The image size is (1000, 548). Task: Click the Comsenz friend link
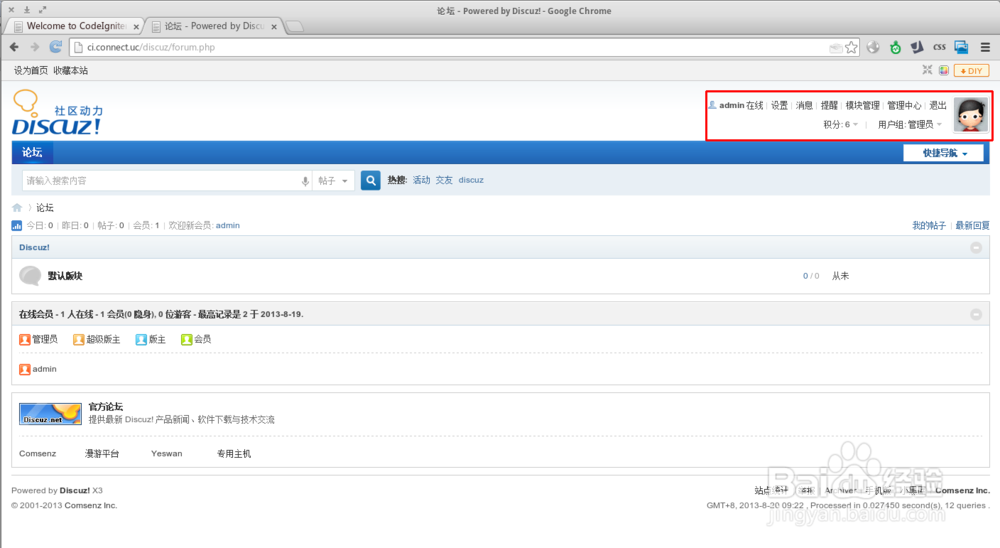pyautogui.click(x=38, y=454)
